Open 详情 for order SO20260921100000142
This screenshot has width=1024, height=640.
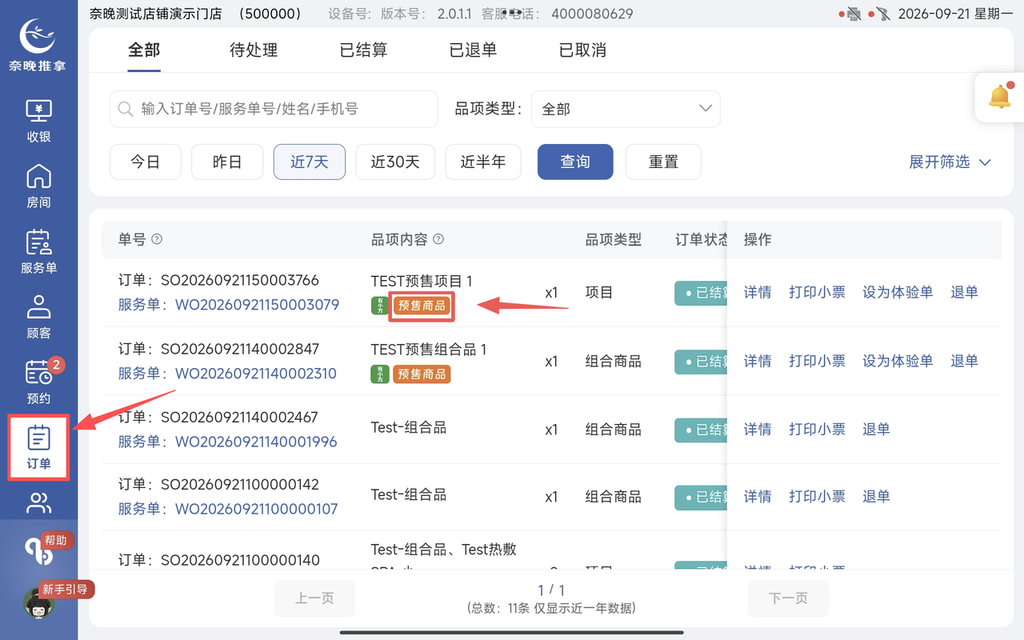pos(758,497)
